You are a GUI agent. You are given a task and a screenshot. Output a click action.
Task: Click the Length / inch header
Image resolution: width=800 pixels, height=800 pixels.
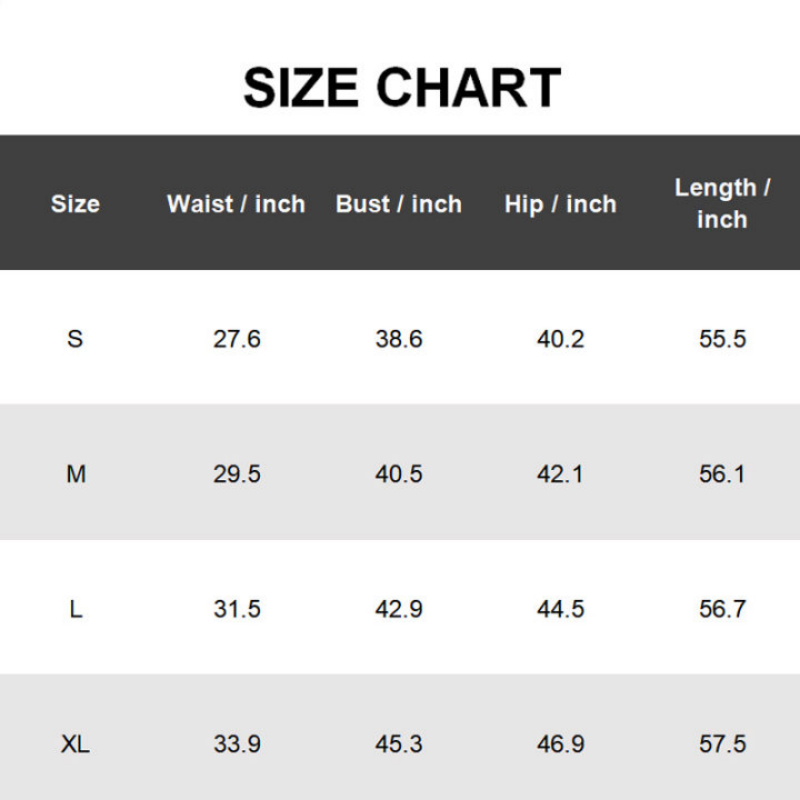click(722, 203)
